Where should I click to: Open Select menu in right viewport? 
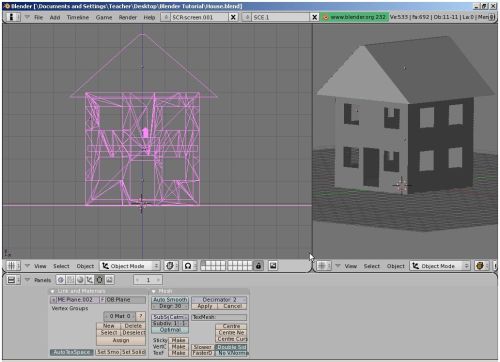coord(372,266)
